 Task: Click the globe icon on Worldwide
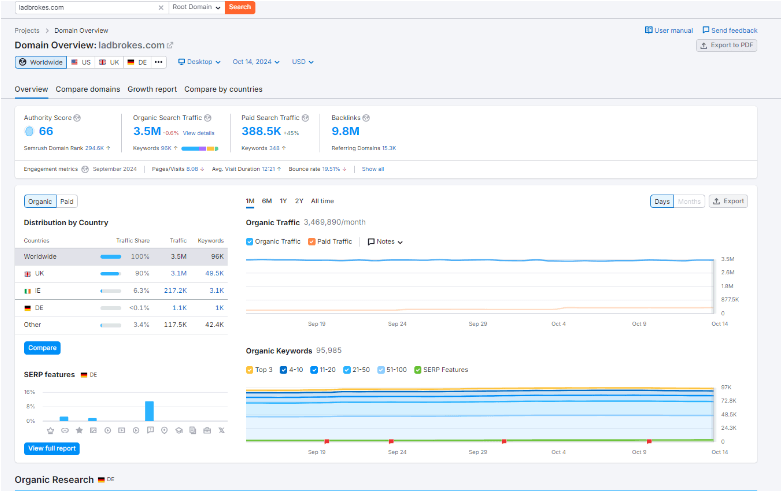pos(22,62)
